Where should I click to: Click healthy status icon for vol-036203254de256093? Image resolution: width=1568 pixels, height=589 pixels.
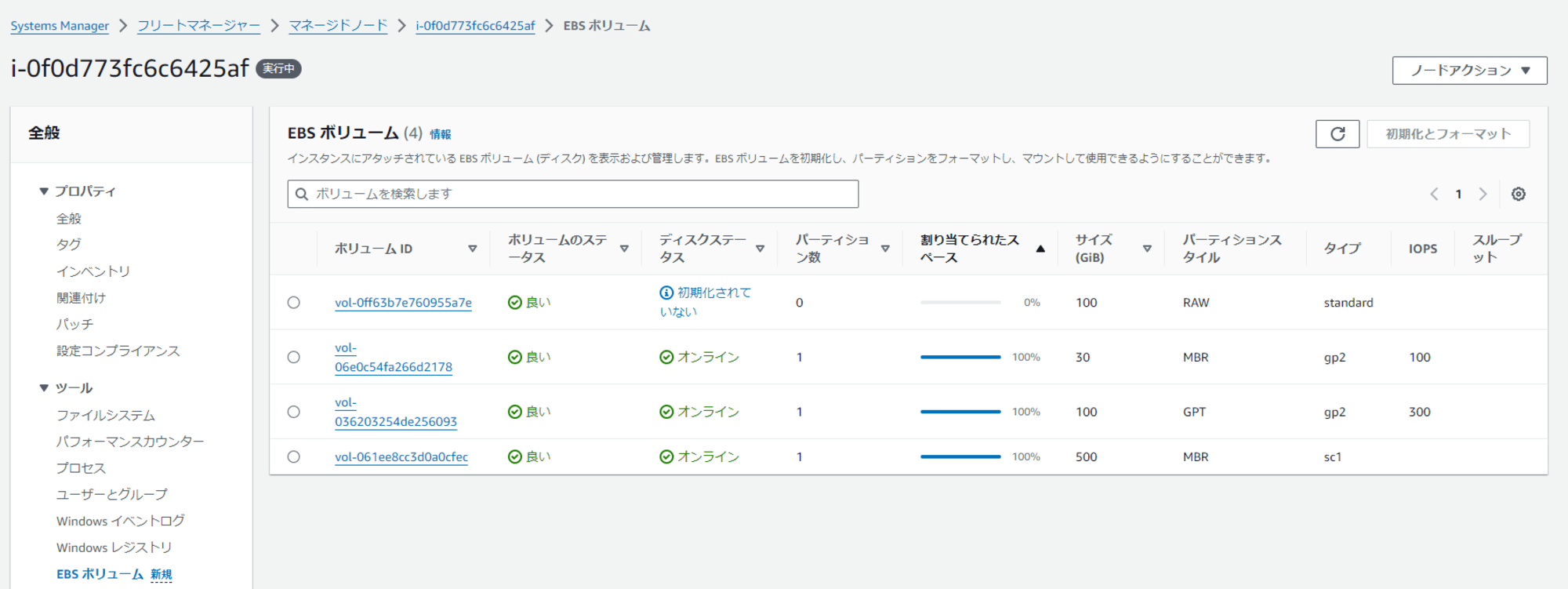[515, 412]
